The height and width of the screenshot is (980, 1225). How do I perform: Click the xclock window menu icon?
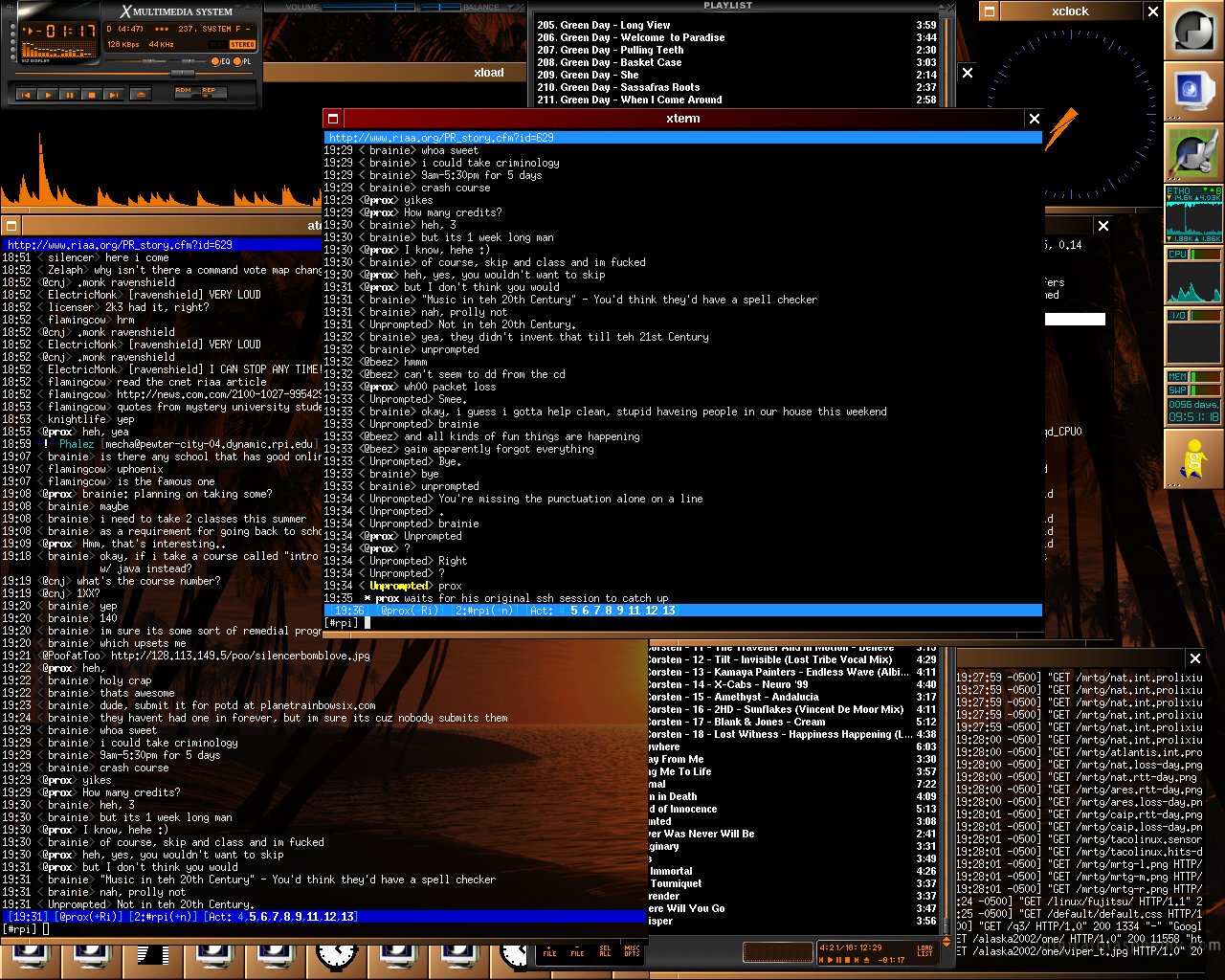tap(990, 11)
